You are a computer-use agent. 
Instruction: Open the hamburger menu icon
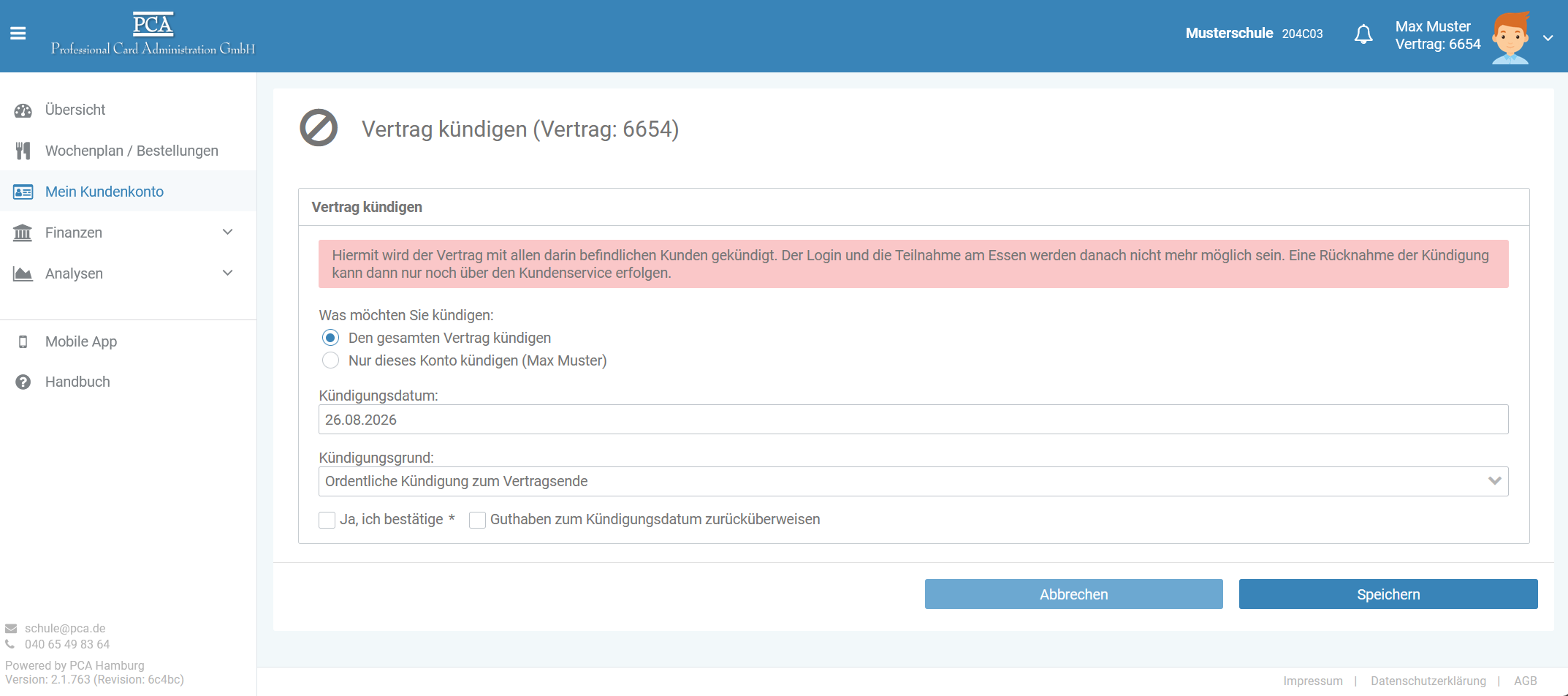(18, 34)
